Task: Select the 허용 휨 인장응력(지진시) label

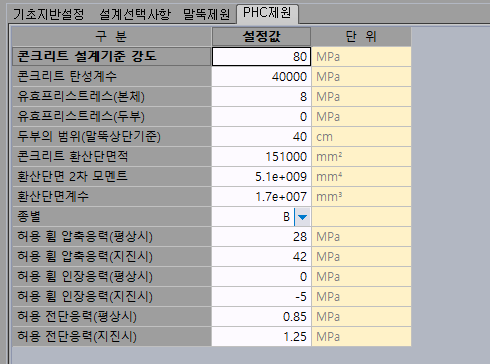Action: tap(112, 297)
